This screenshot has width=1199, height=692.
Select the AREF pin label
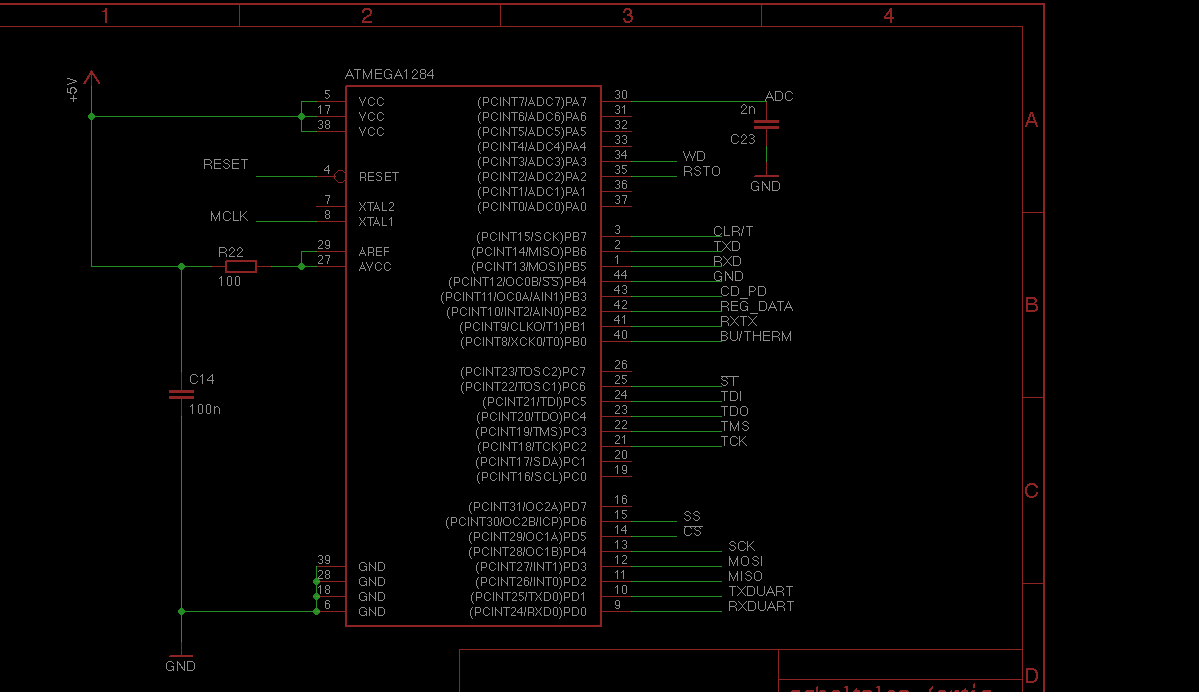[x=374, y=252]
